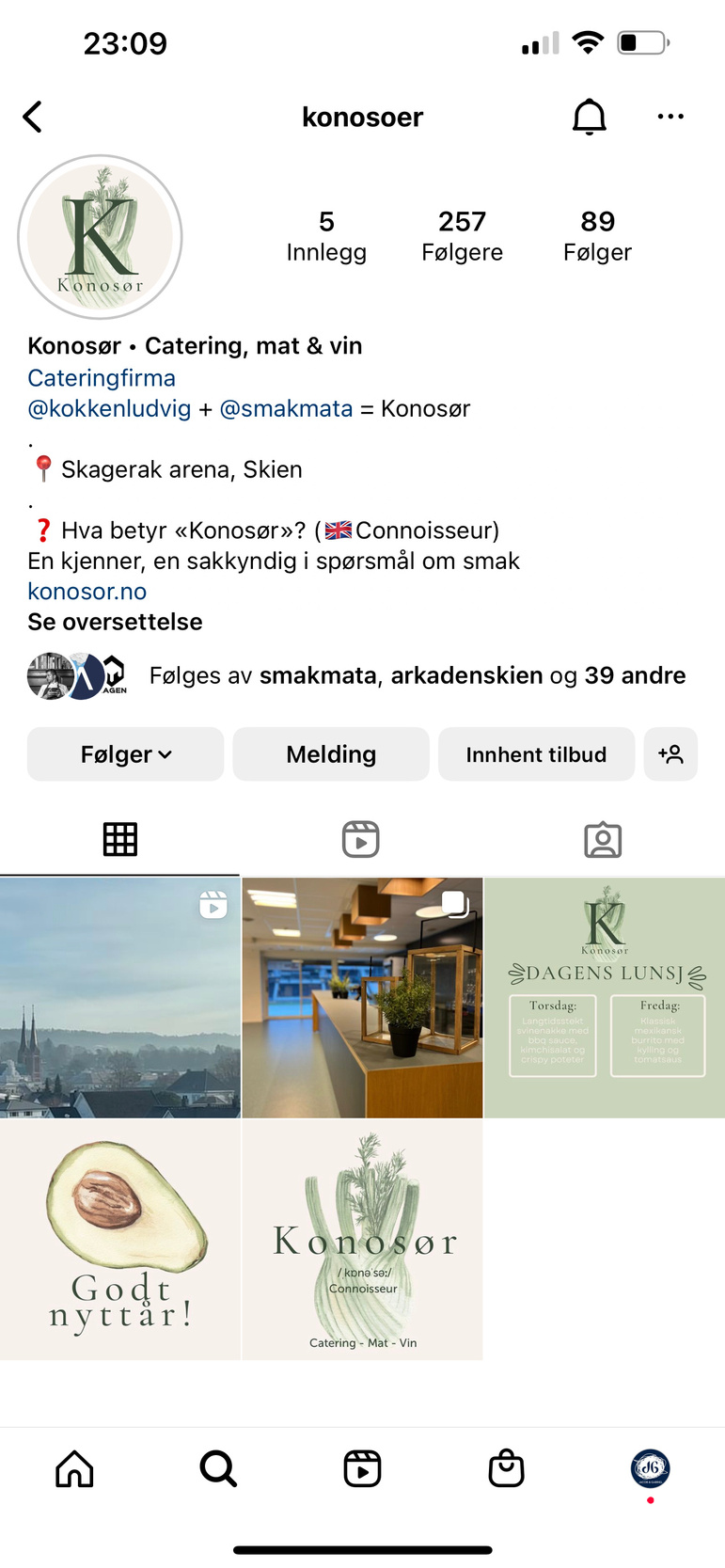Open the konosor.no website link
The image size is (725, 1568).
pos(87,592)
